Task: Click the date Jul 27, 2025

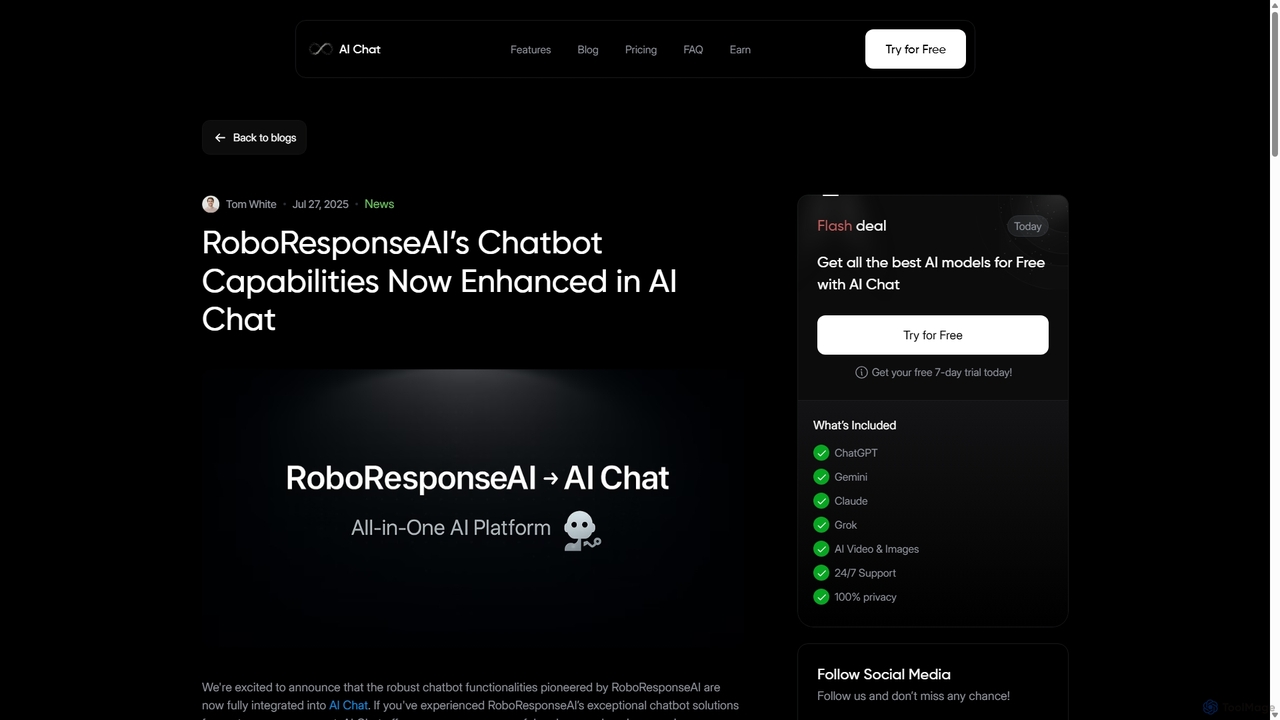Action: pos(320,204)
